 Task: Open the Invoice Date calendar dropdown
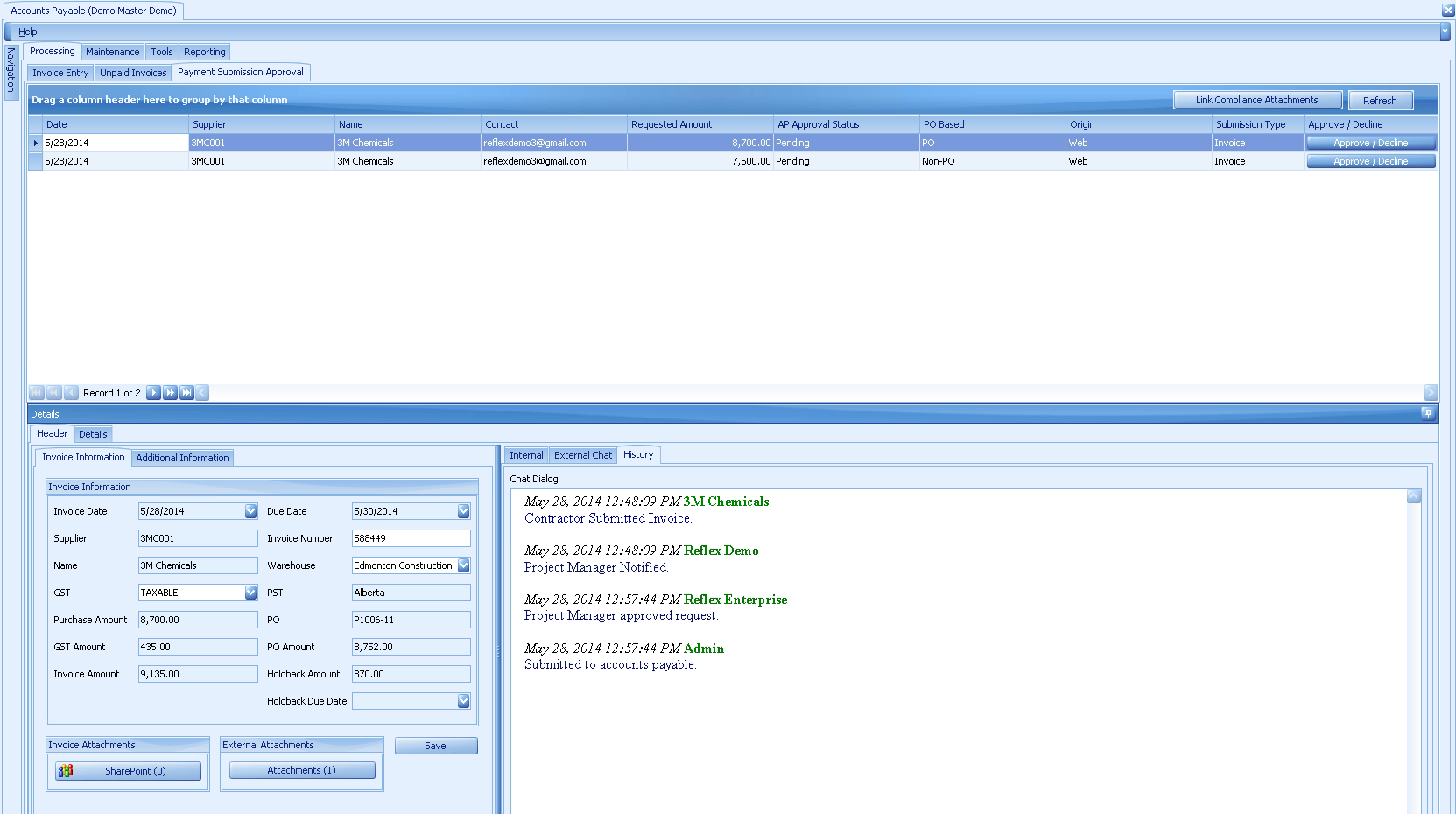(250, 510)
